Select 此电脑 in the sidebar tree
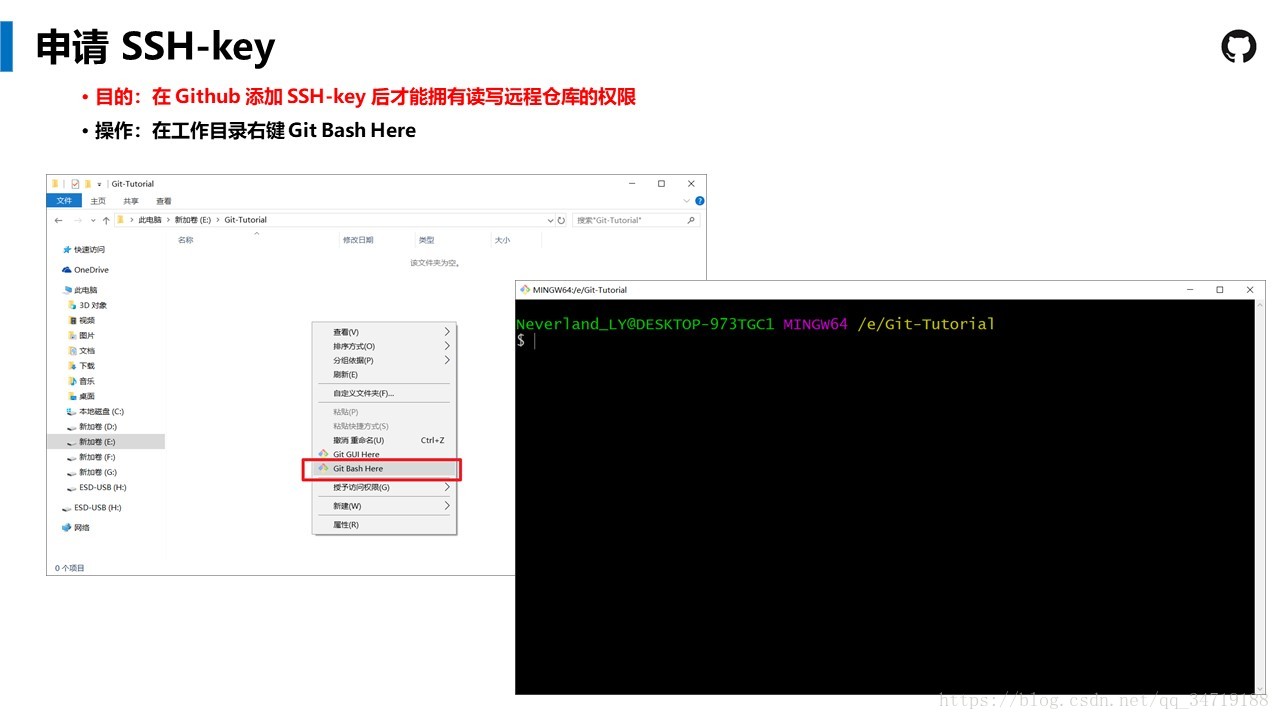 pyautogui.click(x=86, y=290)
